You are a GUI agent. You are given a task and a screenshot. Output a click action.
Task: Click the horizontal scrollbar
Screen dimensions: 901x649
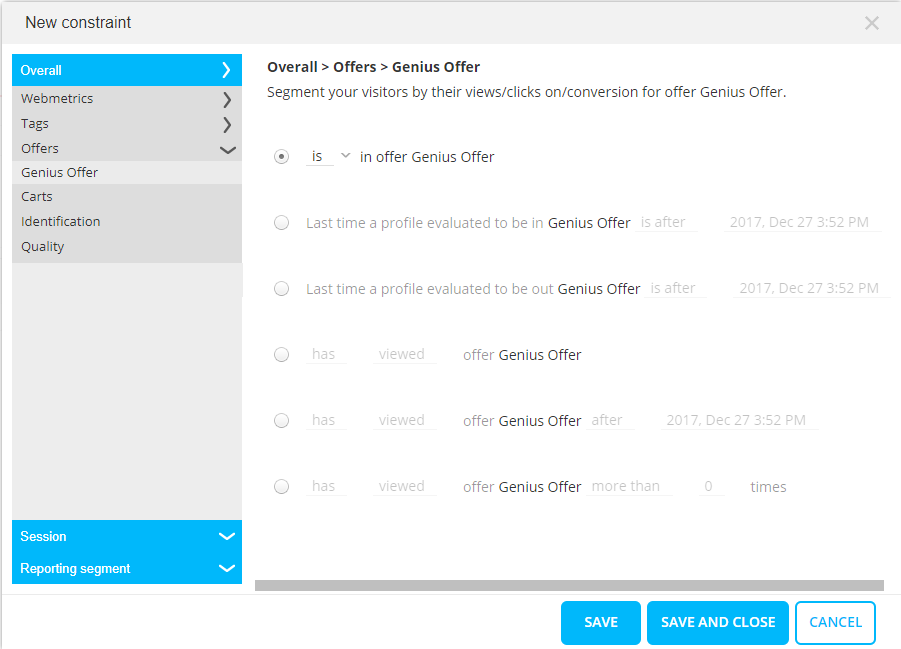click(x=569, y=585)
